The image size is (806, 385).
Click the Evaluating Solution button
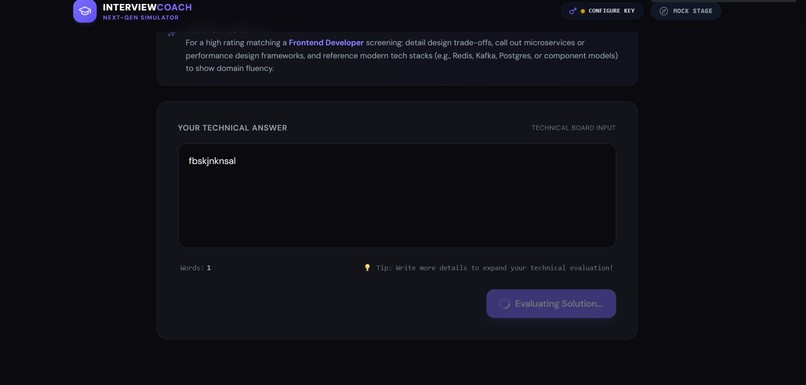pyautogui.click(x=551, y=304)
